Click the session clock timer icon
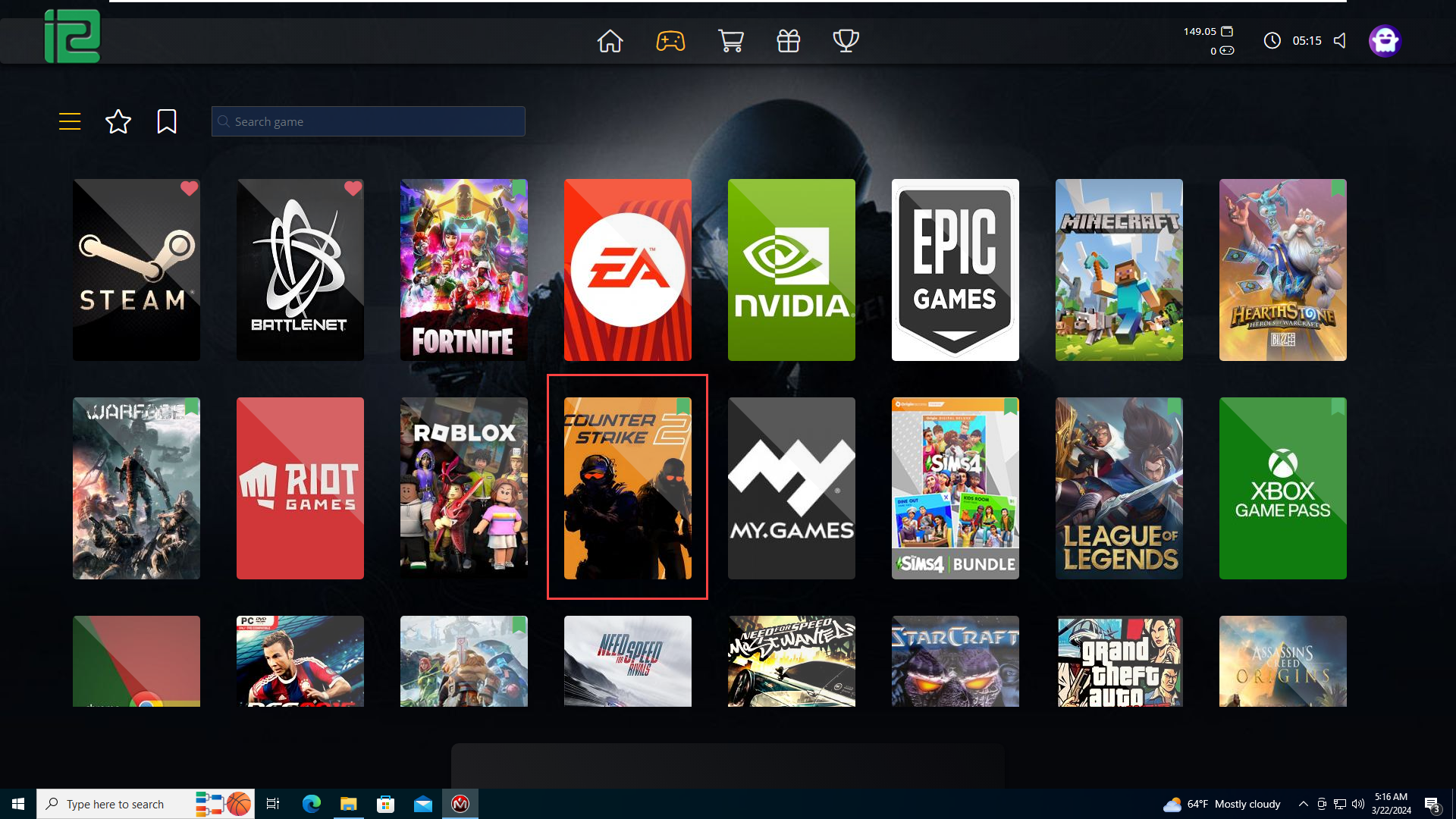 click(x=1272, y=41)
